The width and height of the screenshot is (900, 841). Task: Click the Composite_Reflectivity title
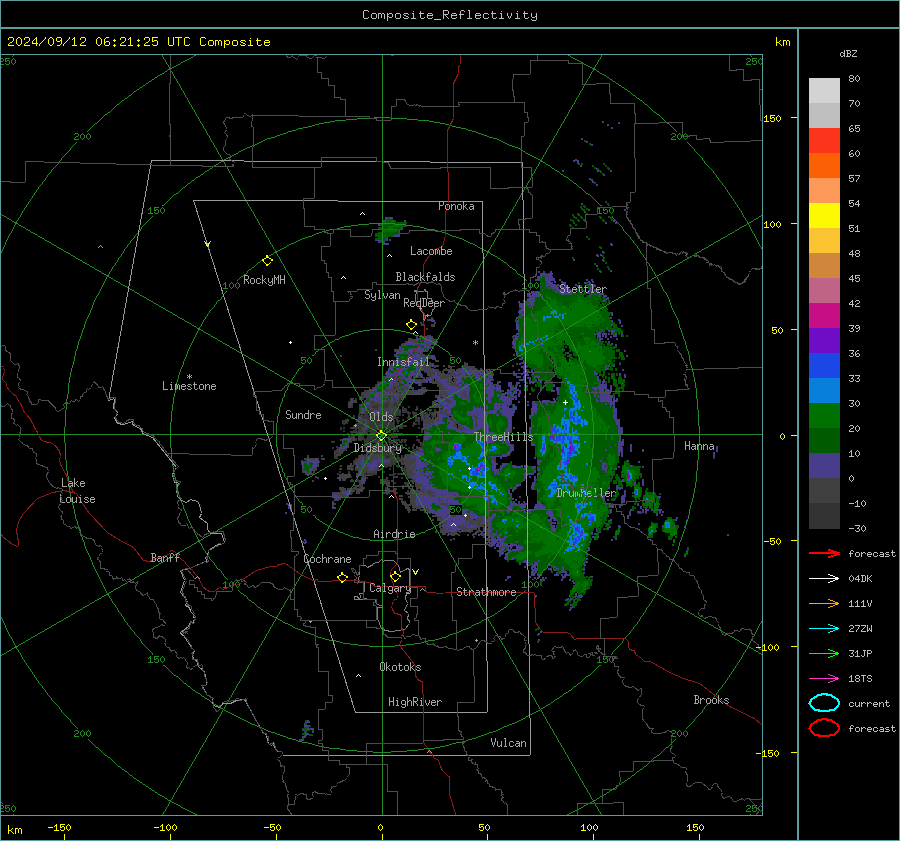tap(450, 15)
